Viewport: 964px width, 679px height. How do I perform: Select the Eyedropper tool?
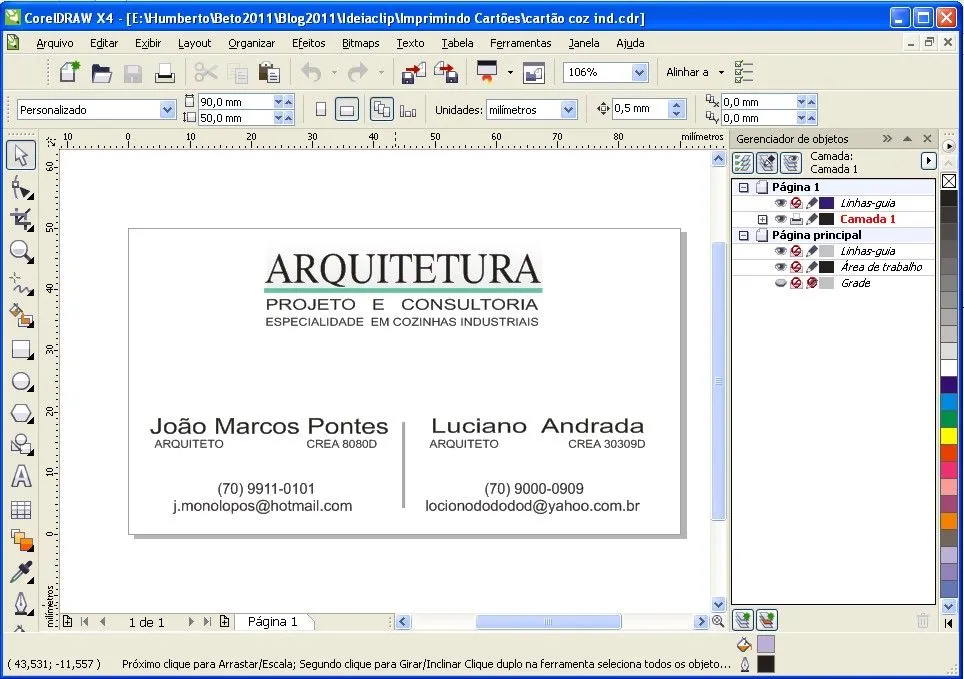point(22,572)
